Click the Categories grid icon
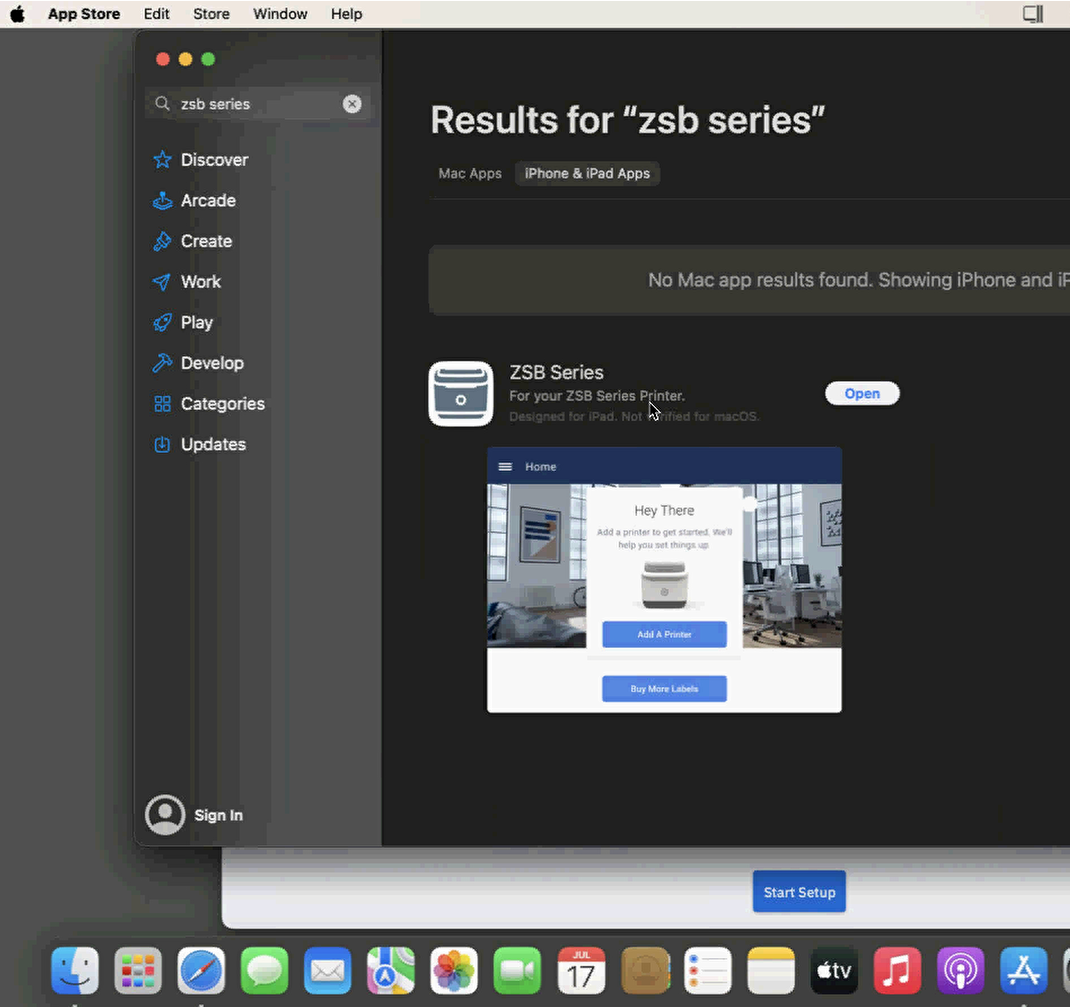1070x1007 pixels. [x=162, y=404]
